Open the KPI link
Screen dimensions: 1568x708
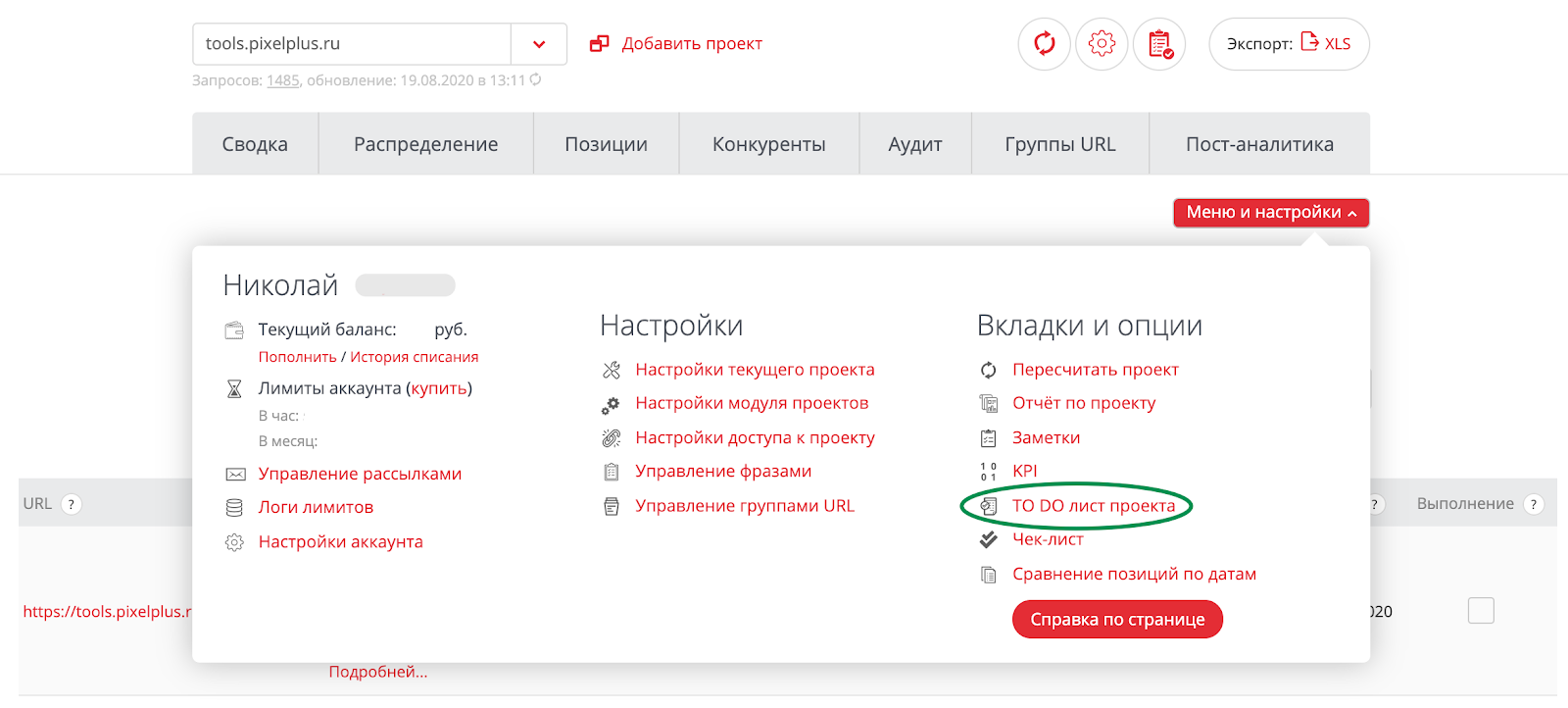(1024, 471)
